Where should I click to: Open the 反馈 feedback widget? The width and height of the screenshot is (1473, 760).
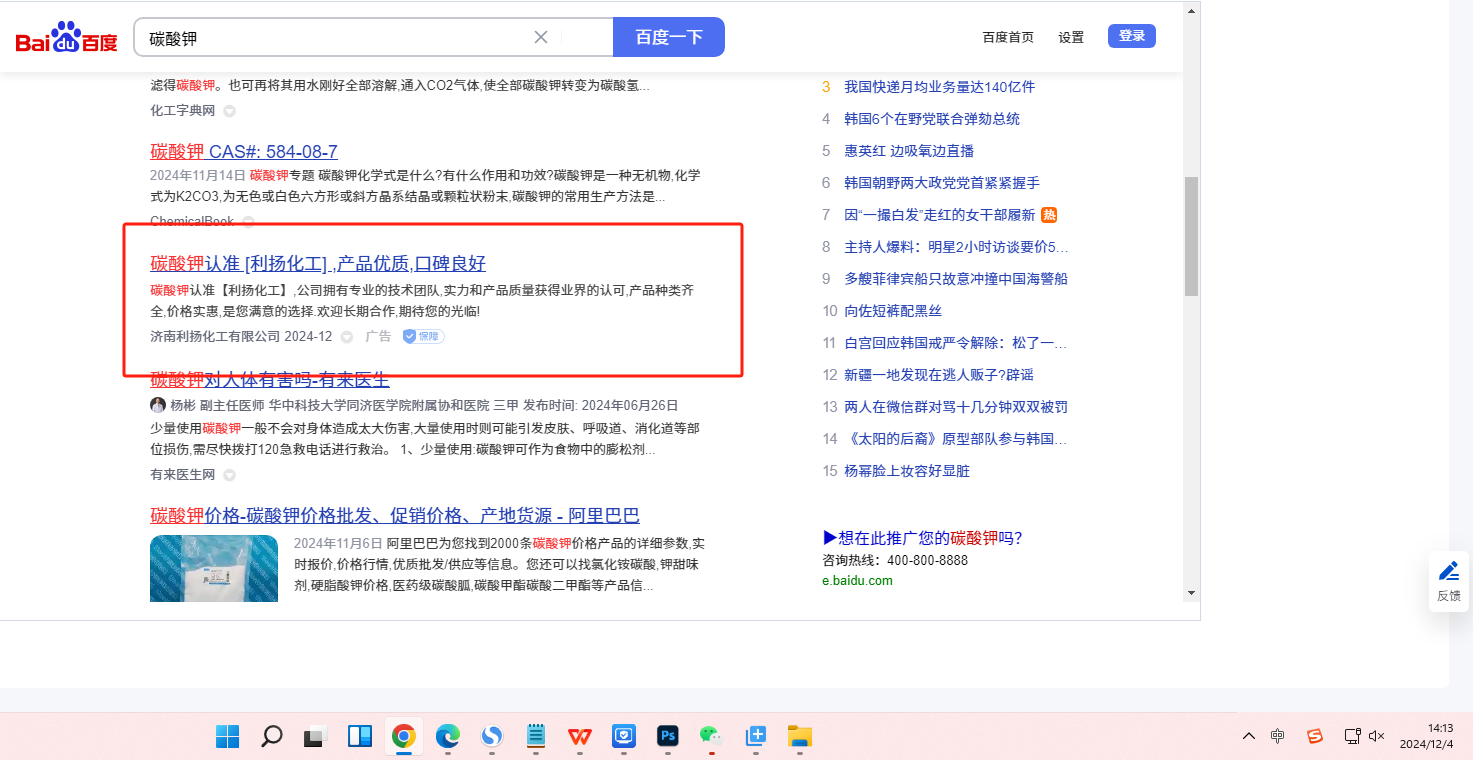(x=1448, y=581)
